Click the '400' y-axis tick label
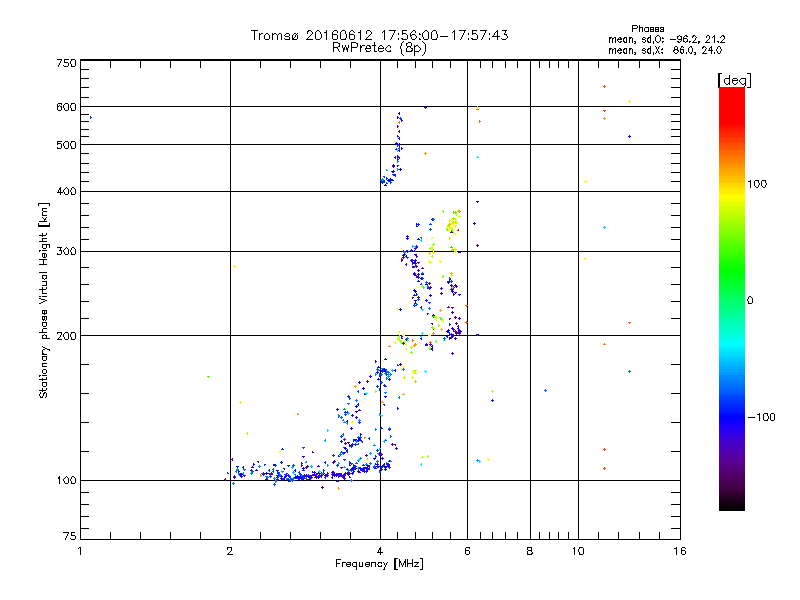This screenshot has height=600, width=800. [66, 191]
